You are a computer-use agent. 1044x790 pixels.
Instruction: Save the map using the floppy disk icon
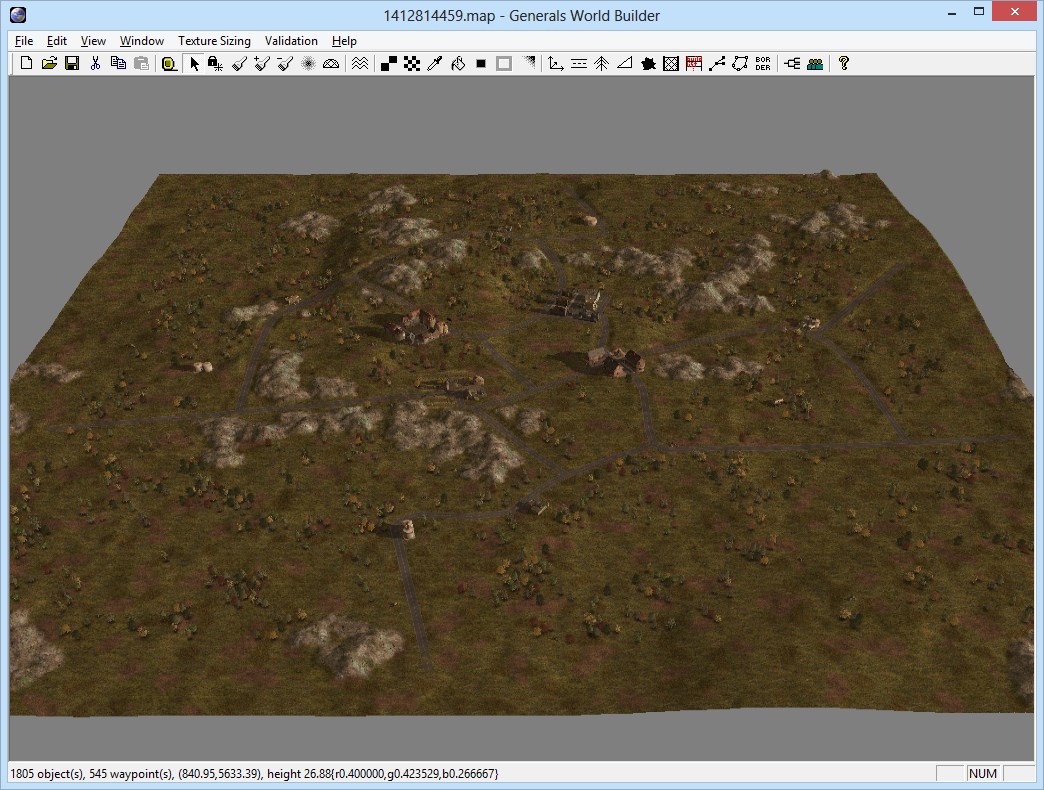click(x=71, y=63)
